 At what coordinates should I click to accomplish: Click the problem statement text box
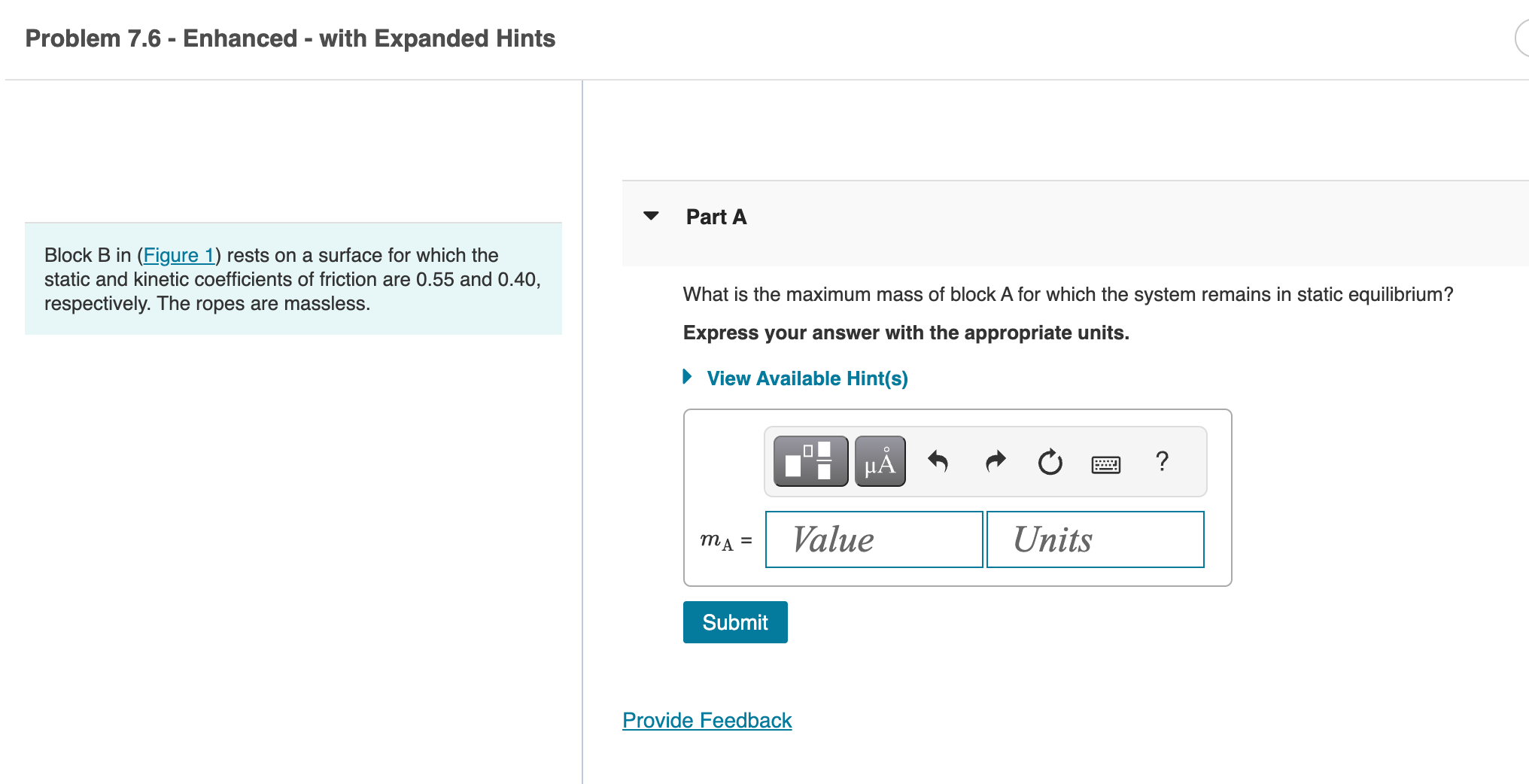pyautogui.click(x=293, y=278)
